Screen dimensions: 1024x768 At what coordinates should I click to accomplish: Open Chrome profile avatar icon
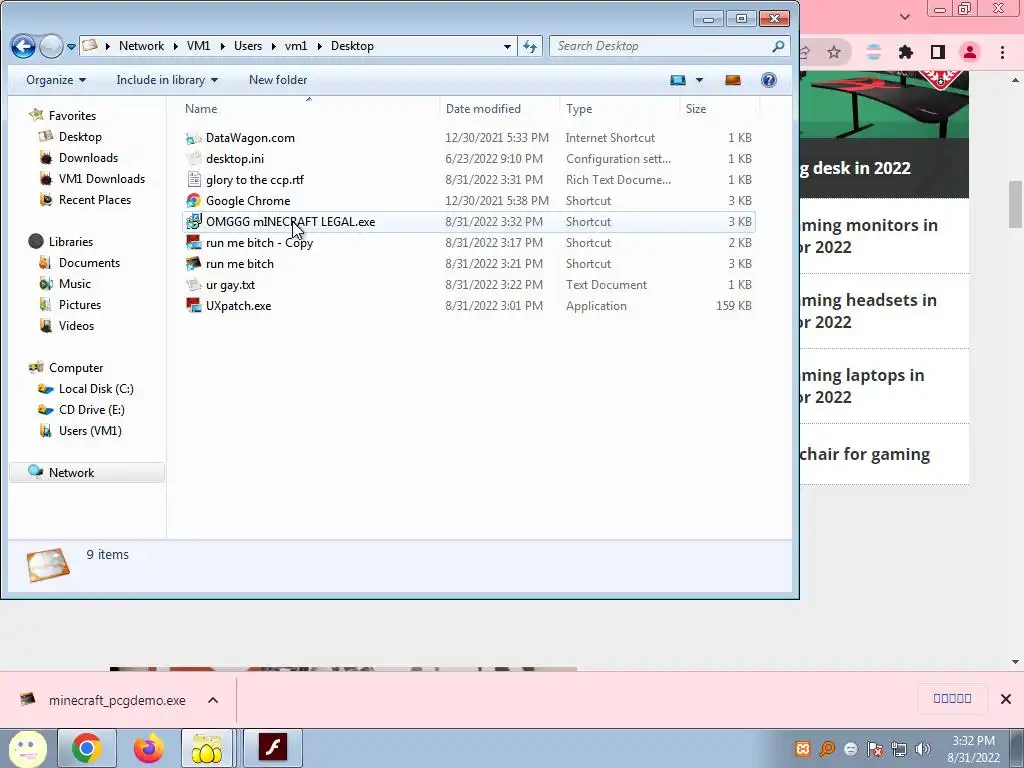click(970, 52)
